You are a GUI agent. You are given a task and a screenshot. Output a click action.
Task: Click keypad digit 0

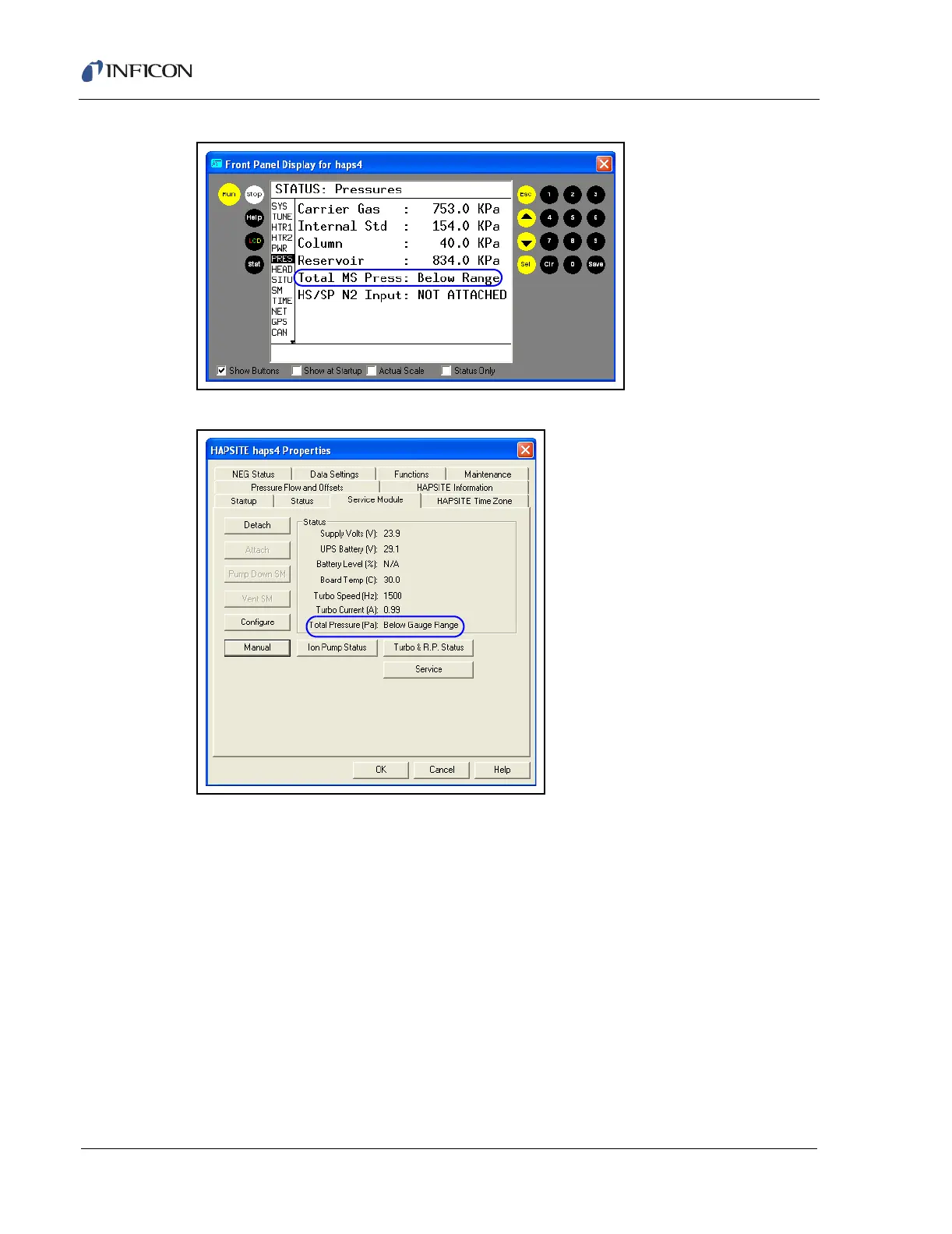(x=573, y=264)
